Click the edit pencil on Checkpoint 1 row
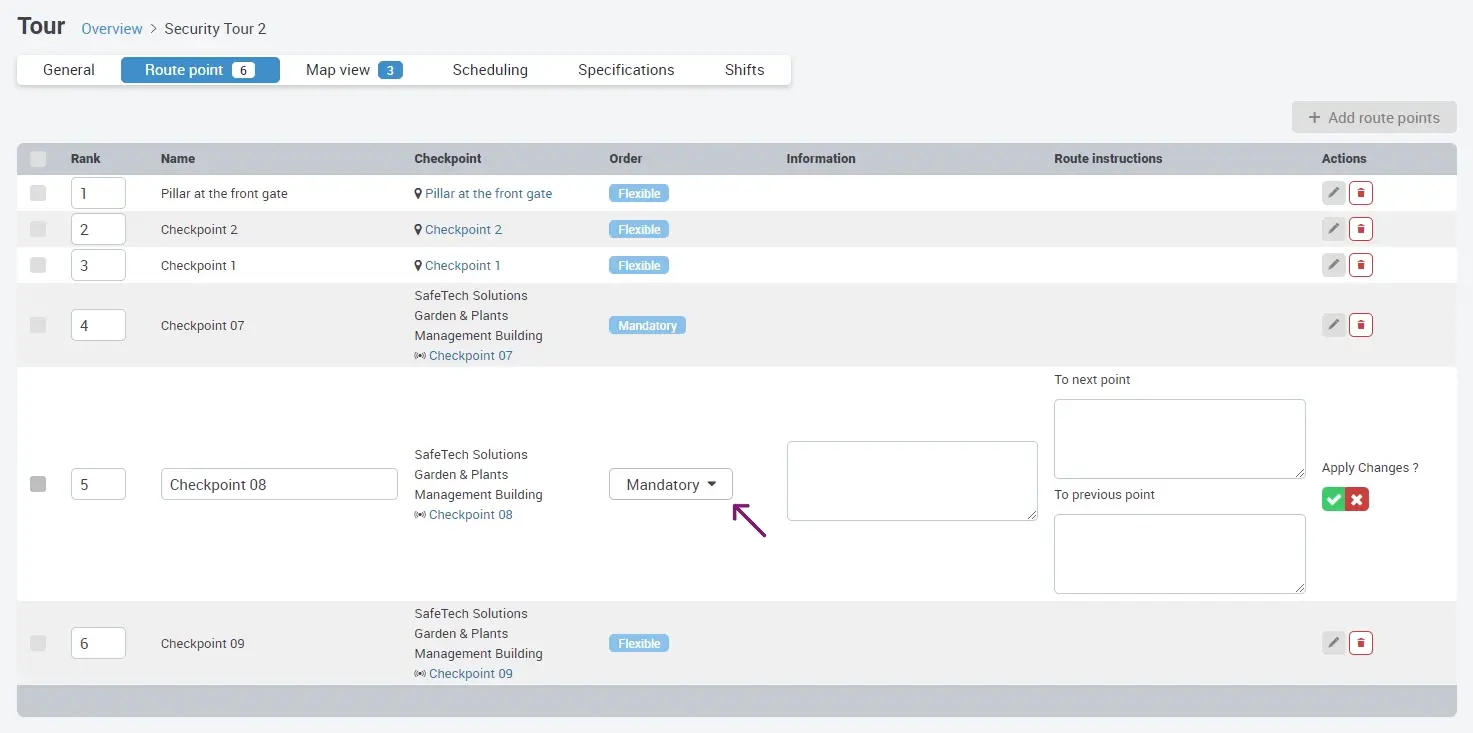The image size is (1473, 733). (1333, 264)
